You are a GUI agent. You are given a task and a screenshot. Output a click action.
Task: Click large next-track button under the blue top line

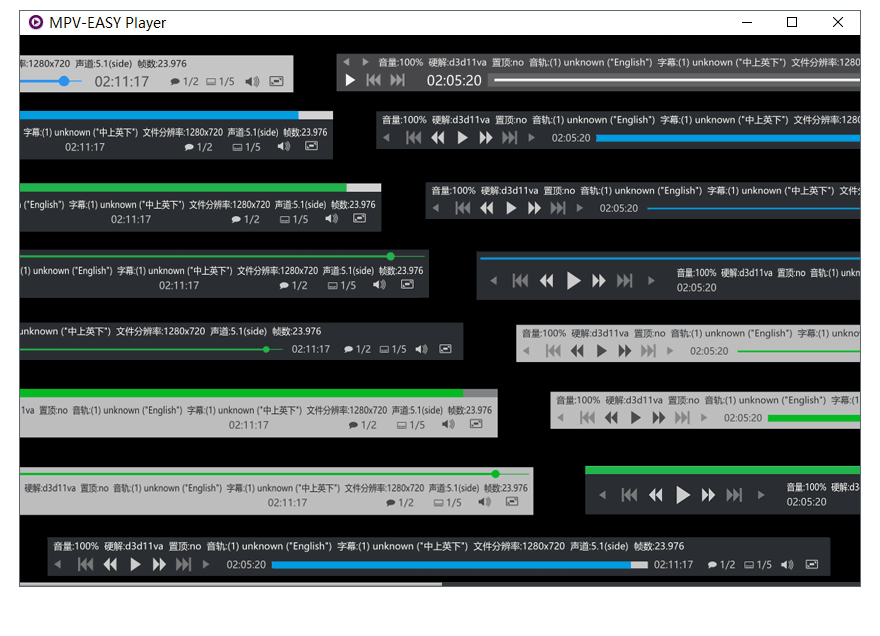[x=625, y=280]
